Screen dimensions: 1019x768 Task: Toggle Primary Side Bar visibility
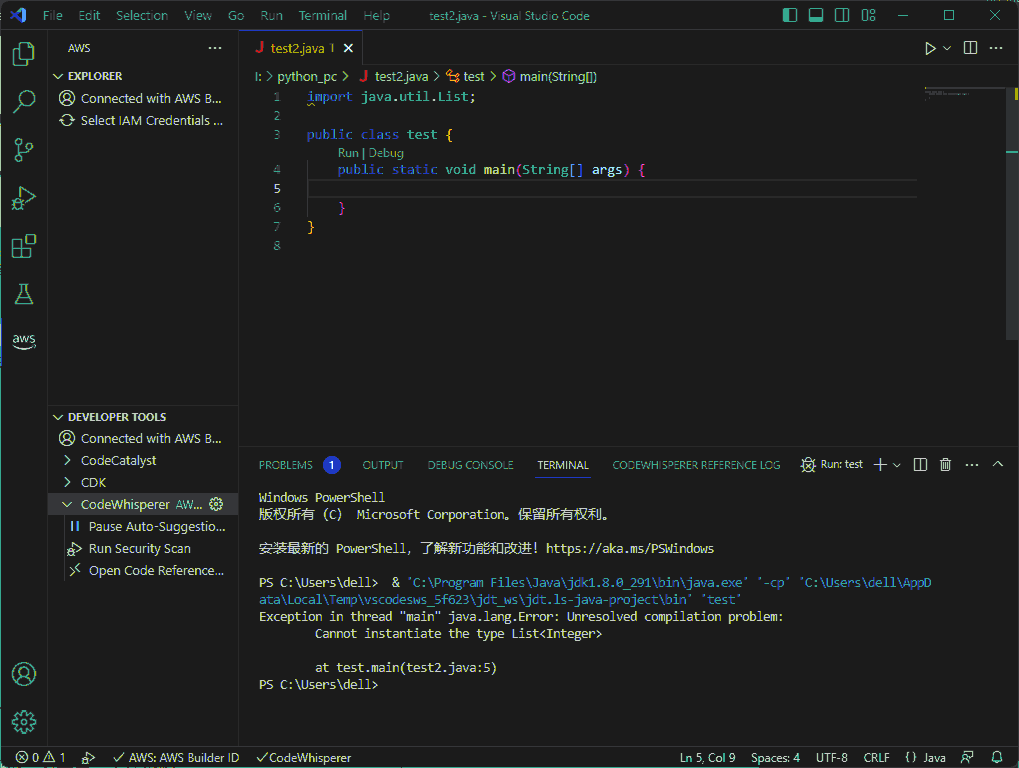point(790,15)
